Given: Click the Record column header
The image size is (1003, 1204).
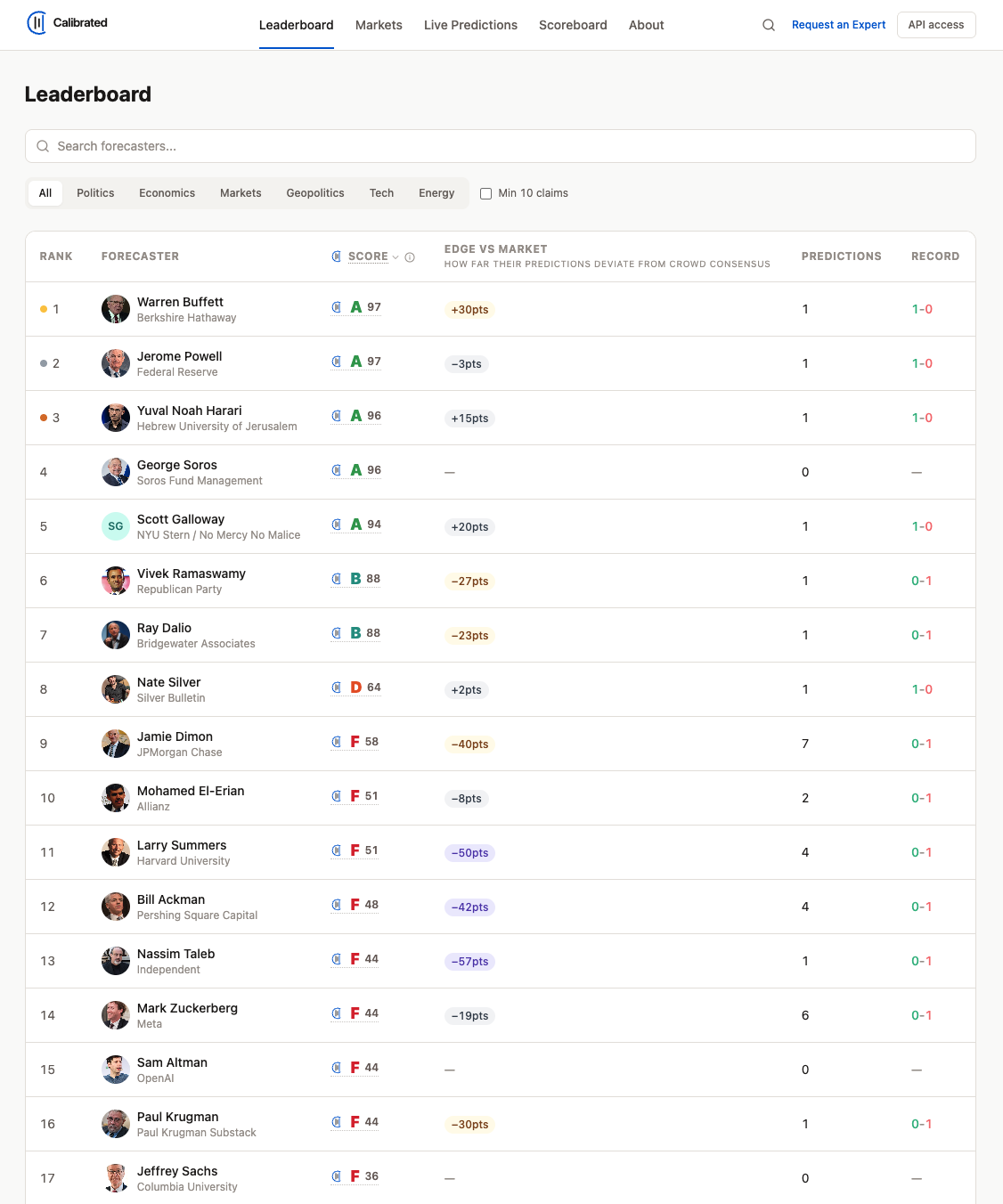Looking at the screenshot, I should point(935,256).
